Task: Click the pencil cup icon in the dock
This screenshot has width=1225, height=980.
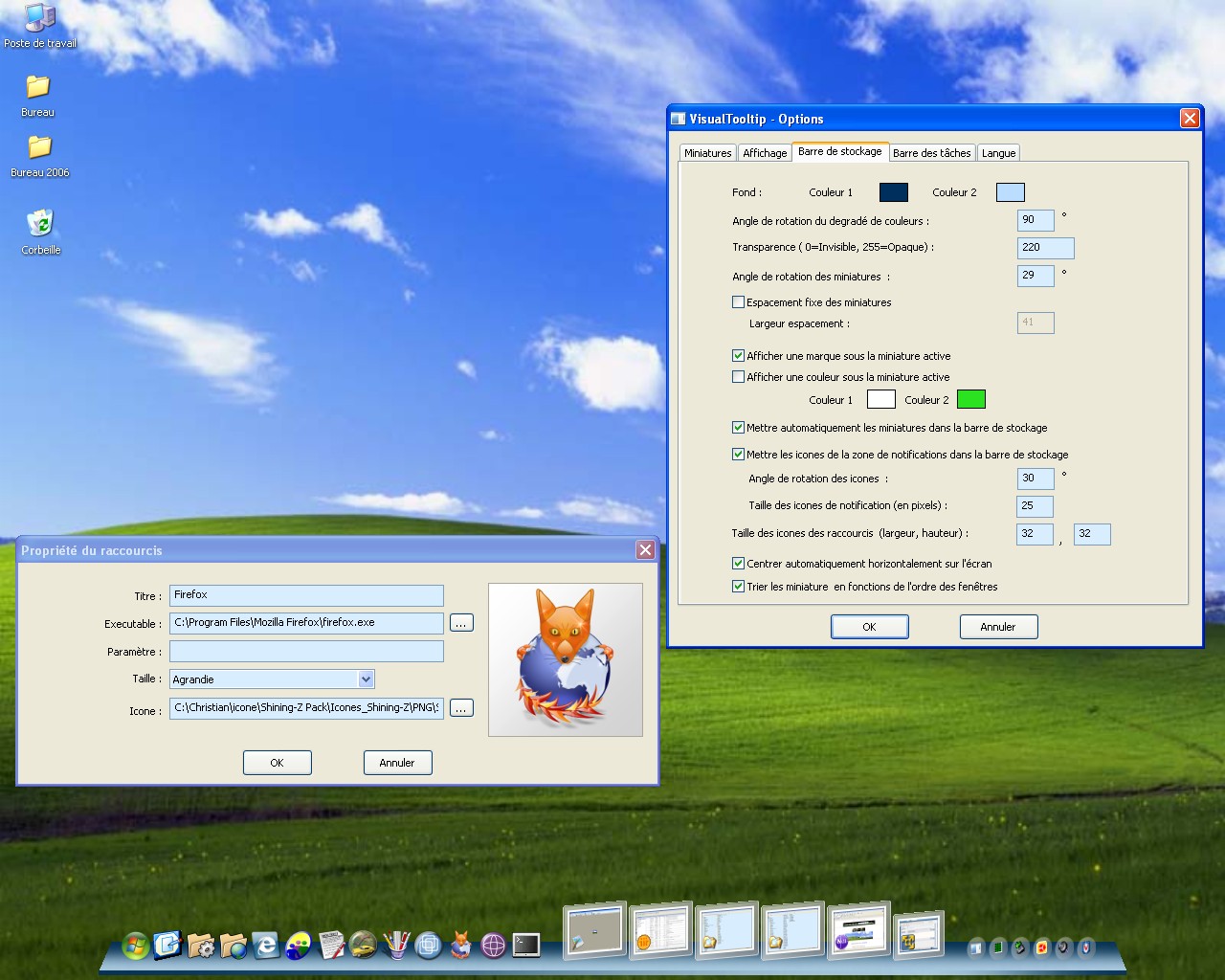Action: coord(396,946)
